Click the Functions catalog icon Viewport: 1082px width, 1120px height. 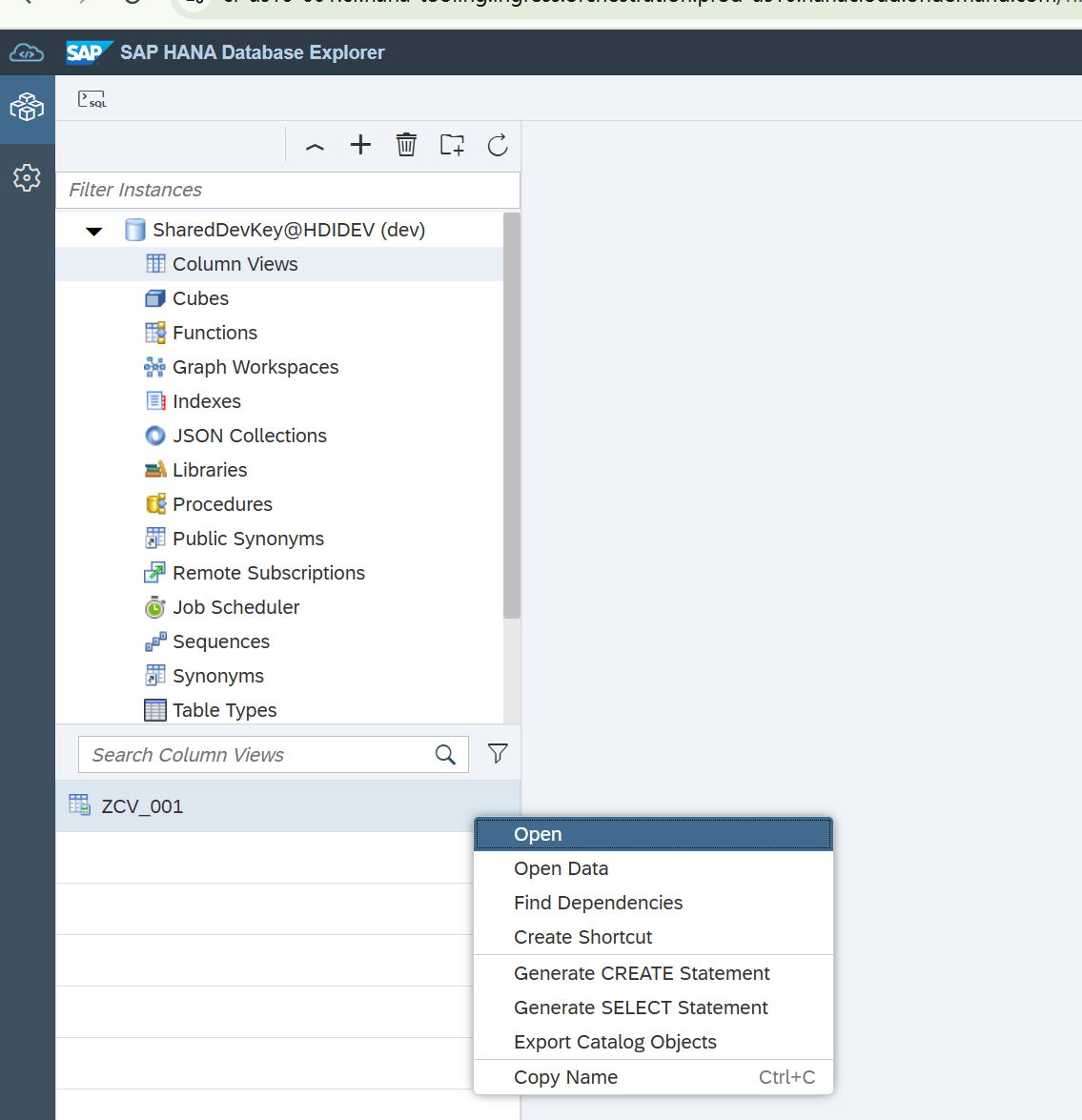tap(155, 333)
